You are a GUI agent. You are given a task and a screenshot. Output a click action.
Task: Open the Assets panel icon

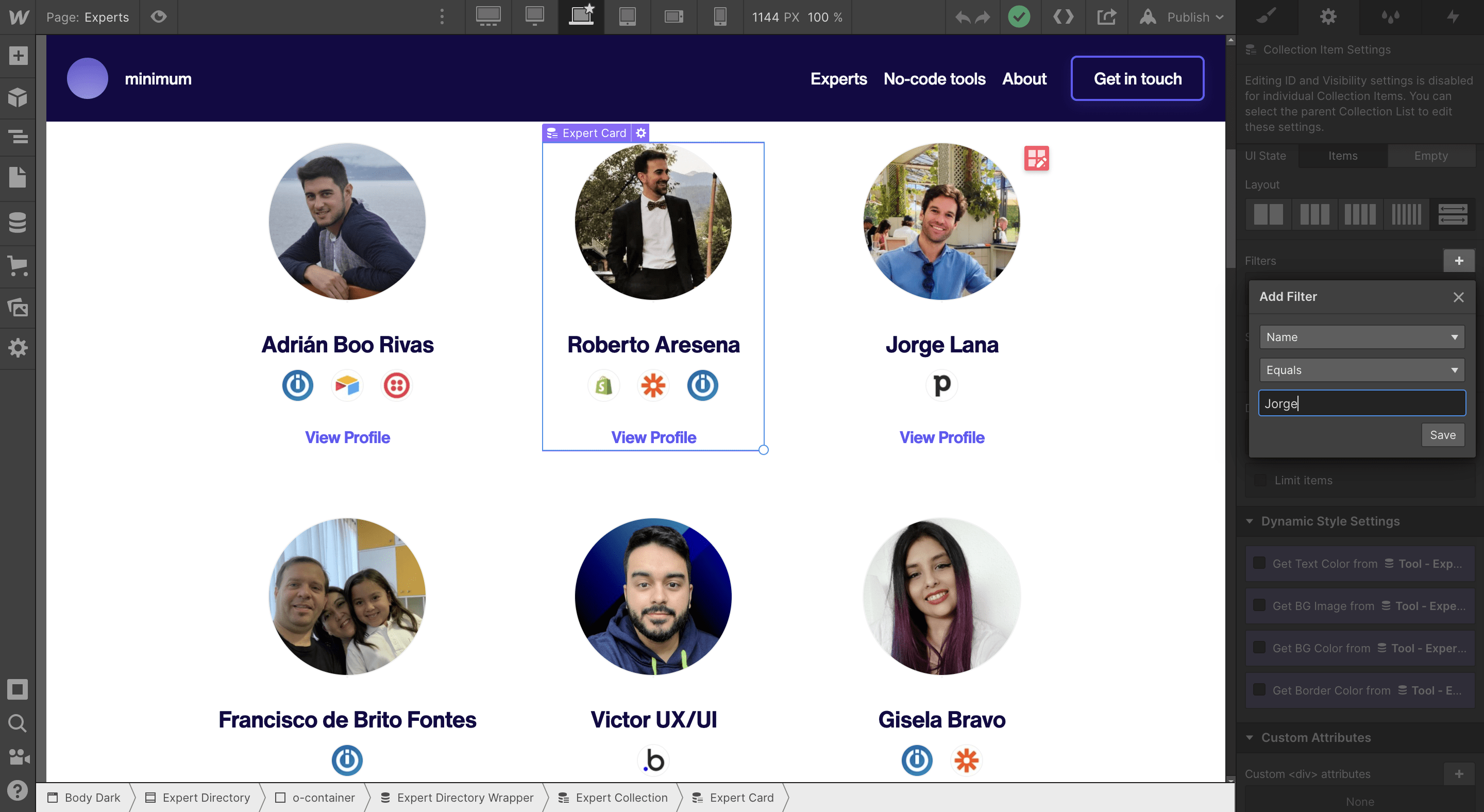click(18, 308)
